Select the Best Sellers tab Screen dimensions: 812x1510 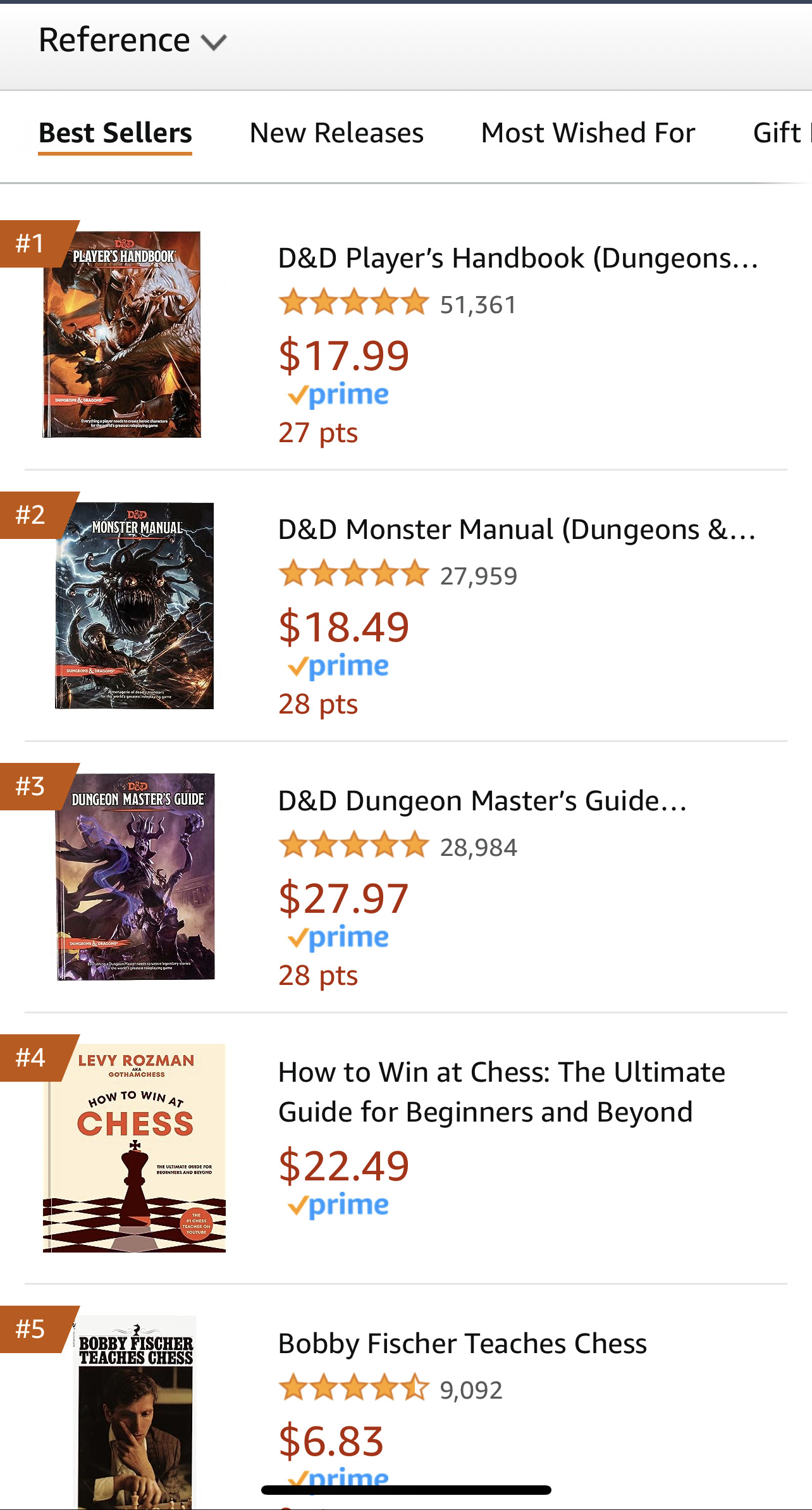pos(115,133)
